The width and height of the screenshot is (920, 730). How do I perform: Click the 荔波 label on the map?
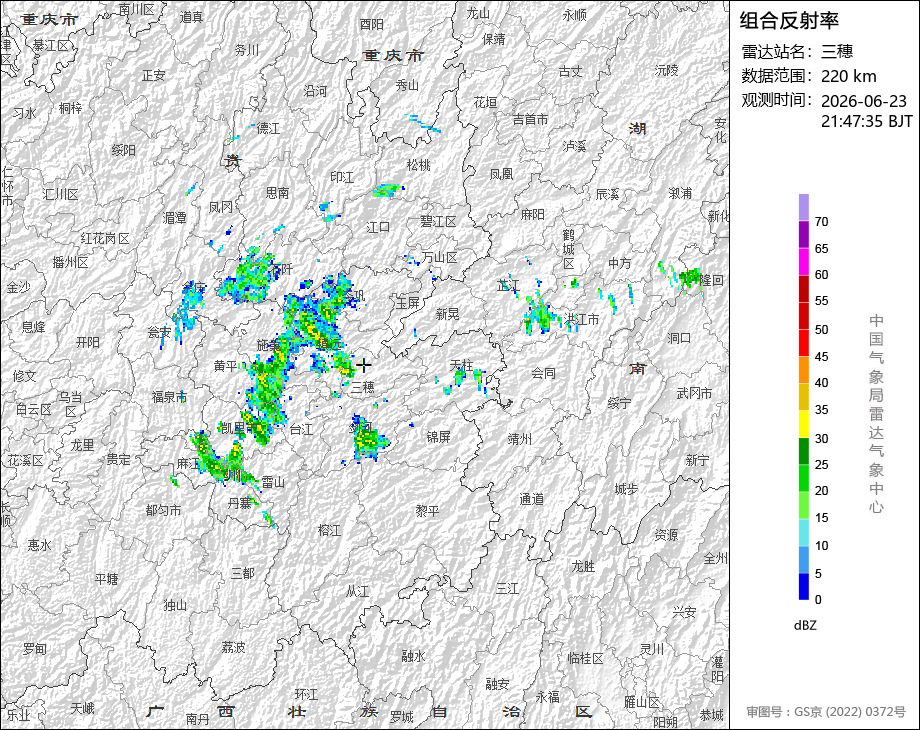pos(233,647)
